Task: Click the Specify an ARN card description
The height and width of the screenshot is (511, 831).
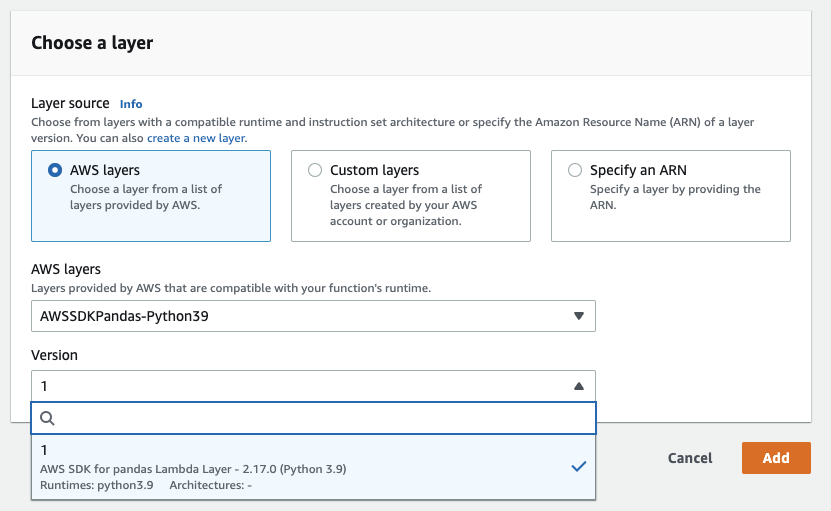Action: point(675,197)
